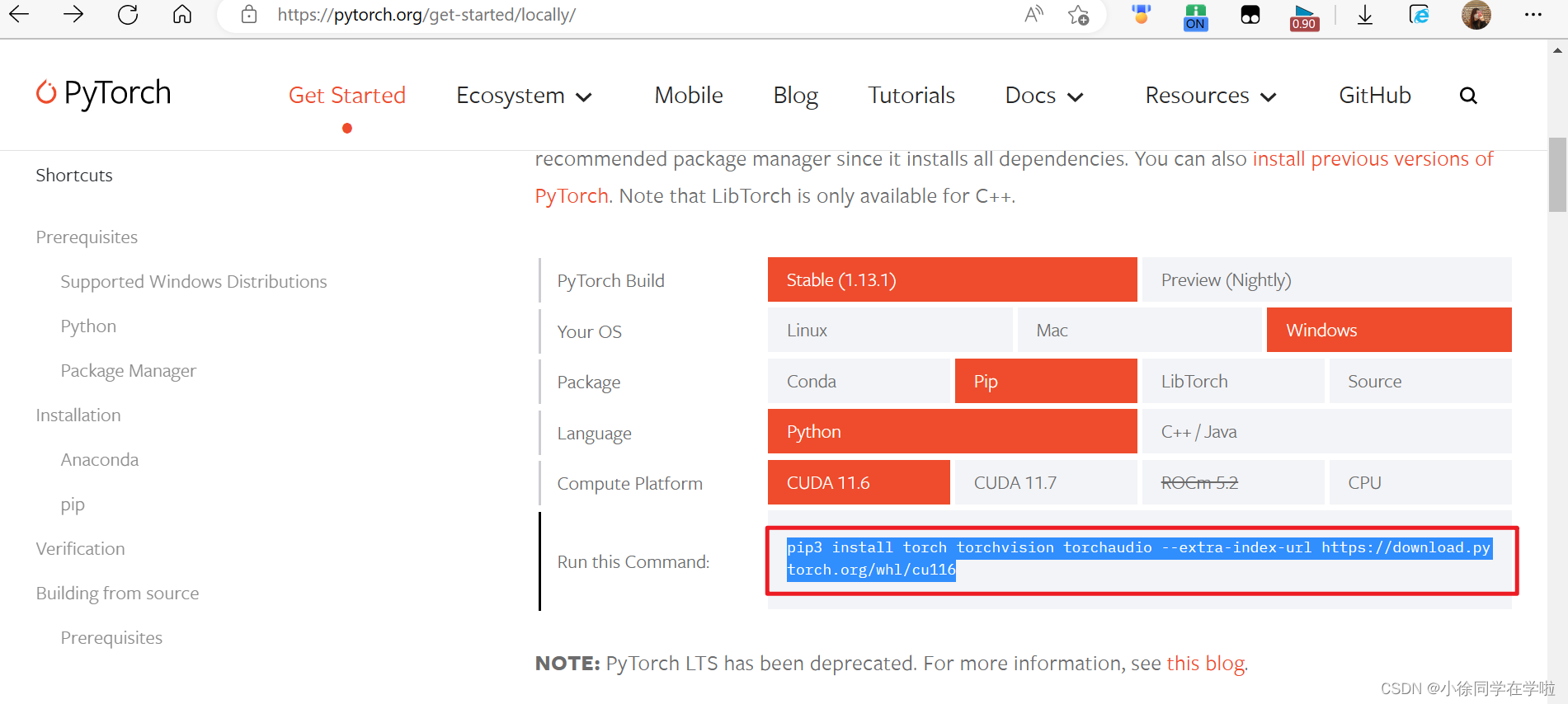1568x704 pixels.
Task: Open the Tutorials nav item
Action: (x=911, y=96)
